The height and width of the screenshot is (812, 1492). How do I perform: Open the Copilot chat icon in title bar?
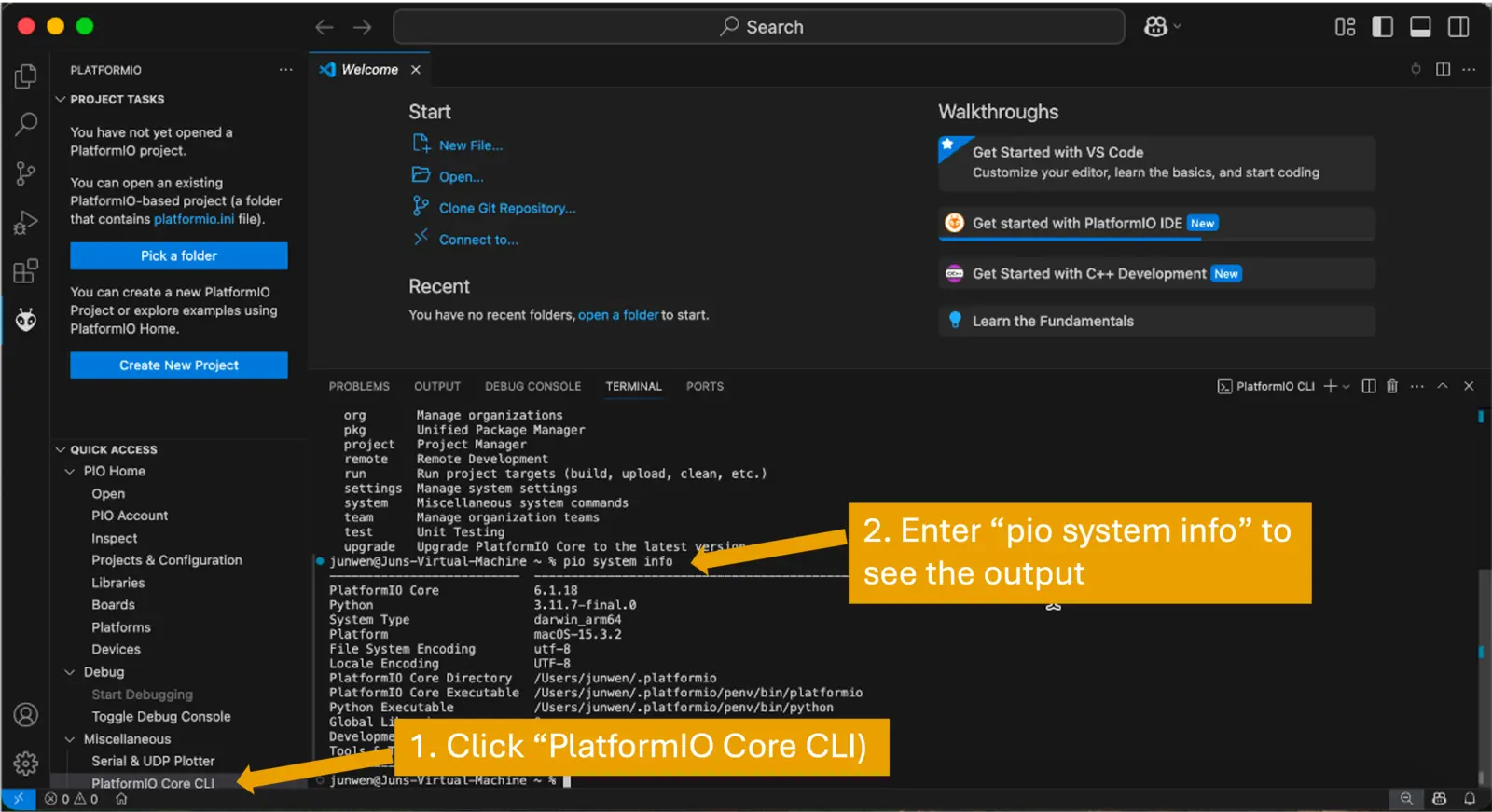click(1155, 27)
